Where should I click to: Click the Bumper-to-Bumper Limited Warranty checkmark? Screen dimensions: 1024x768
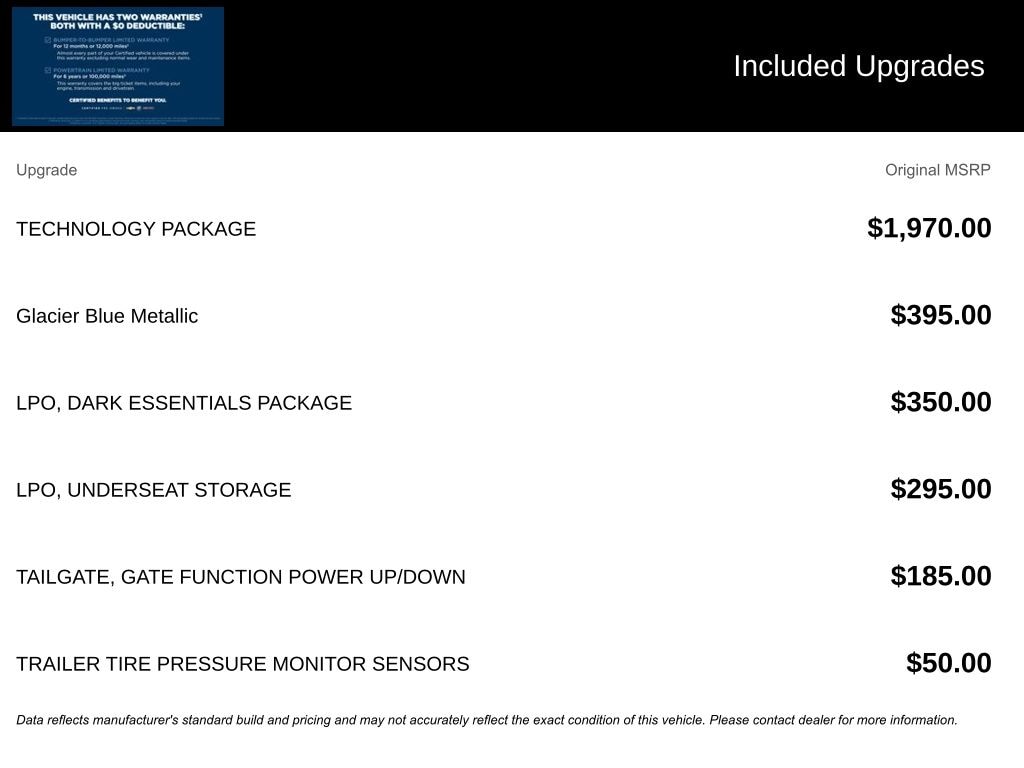(48, 39)
